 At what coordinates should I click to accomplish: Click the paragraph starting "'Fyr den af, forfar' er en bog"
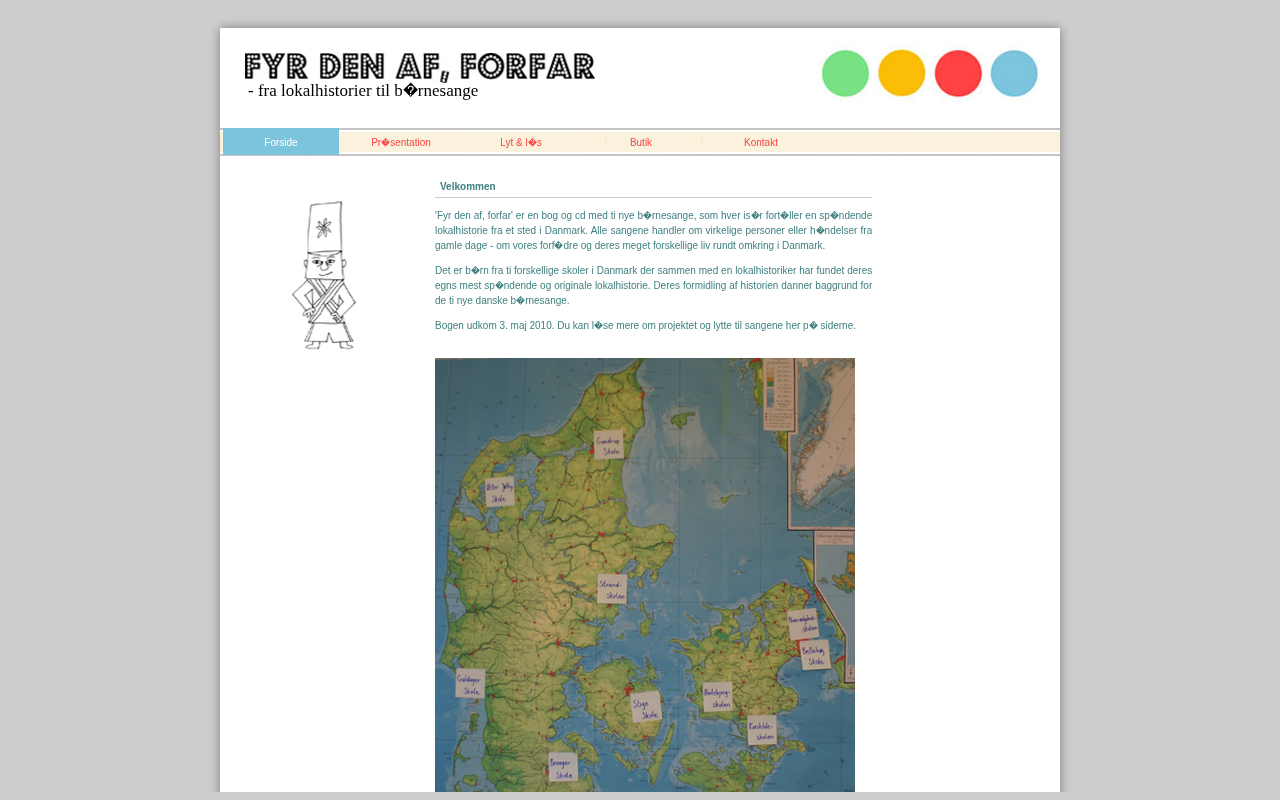653,231
